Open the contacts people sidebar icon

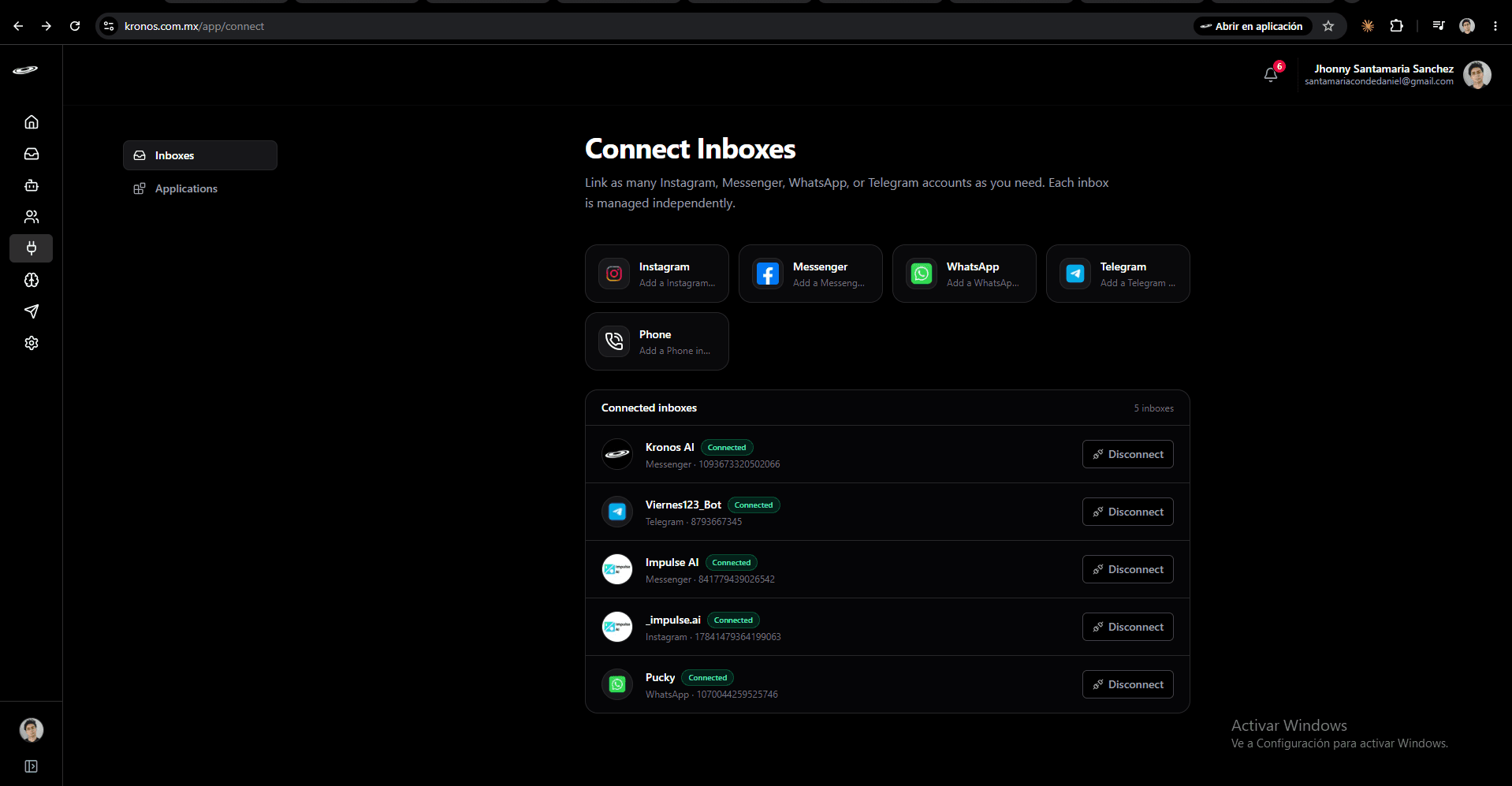tap(32, 217)
